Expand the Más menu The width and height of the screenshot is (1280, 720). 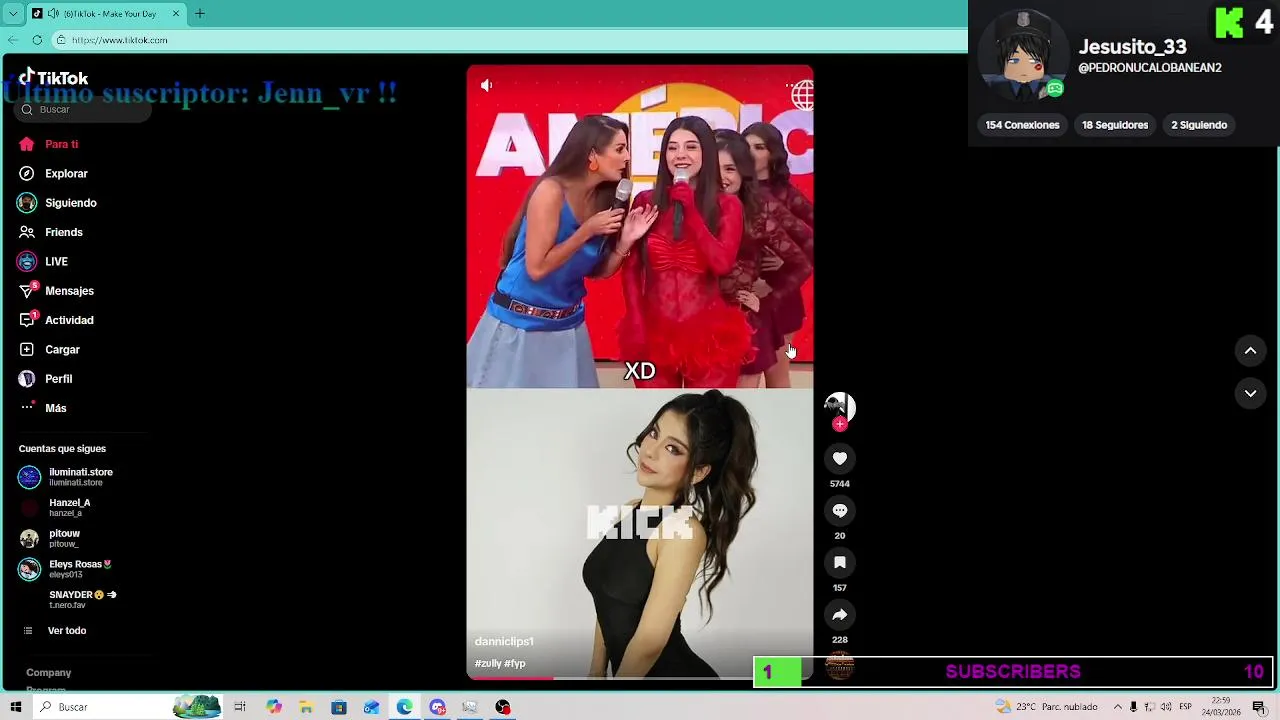(42, 408)
